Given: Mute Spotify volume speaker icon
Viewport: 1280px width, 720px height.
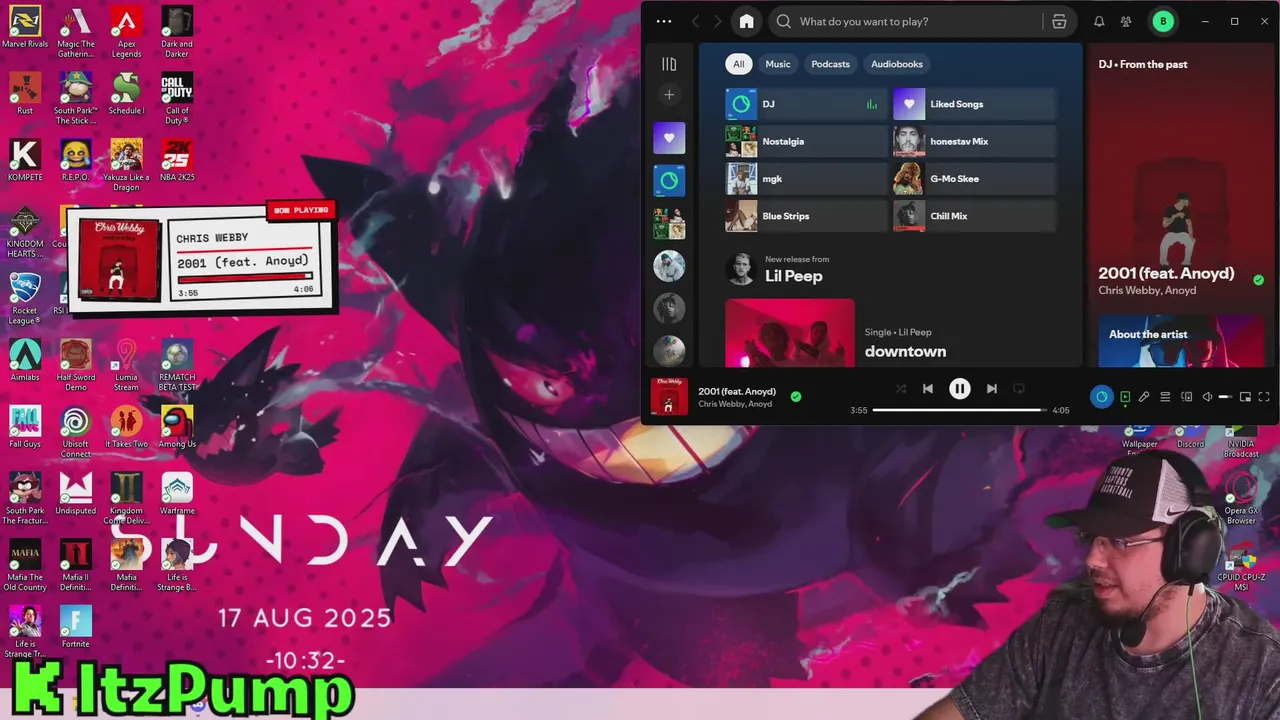Looking at the screenshot, I should click(x=1207, y=397).
